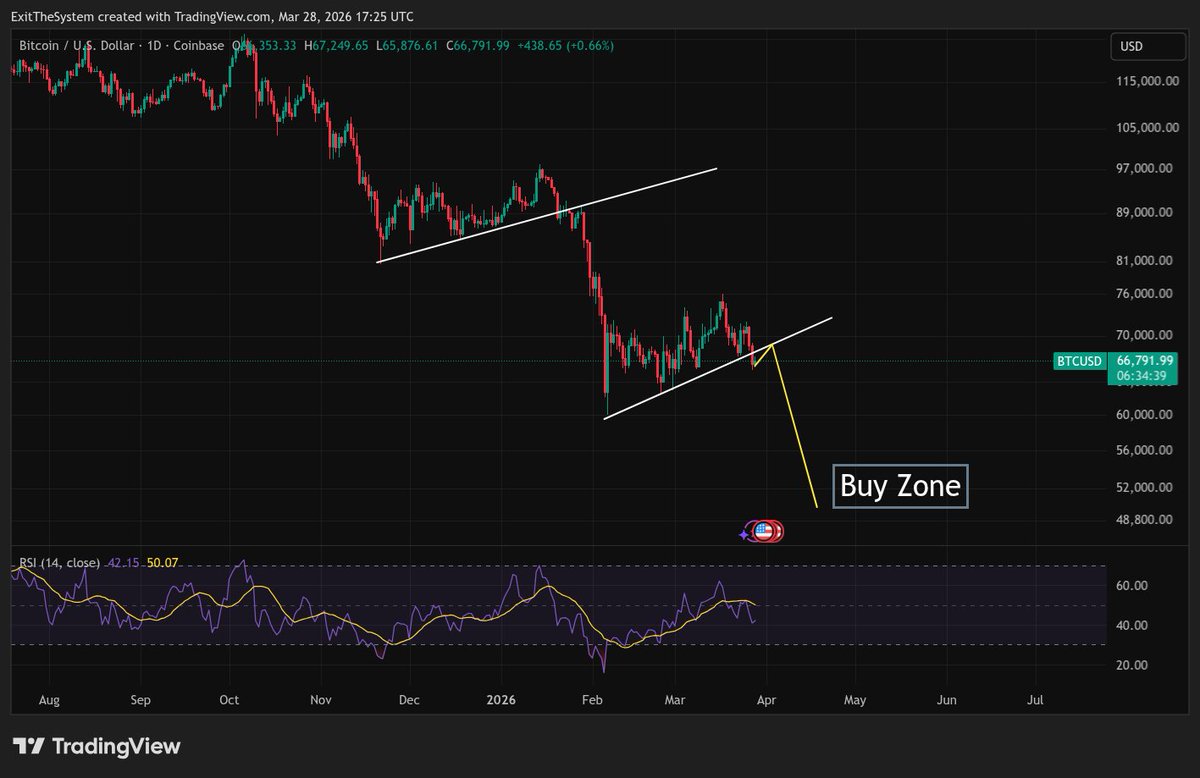Click the Dec label on time axis

pos(408,701)
